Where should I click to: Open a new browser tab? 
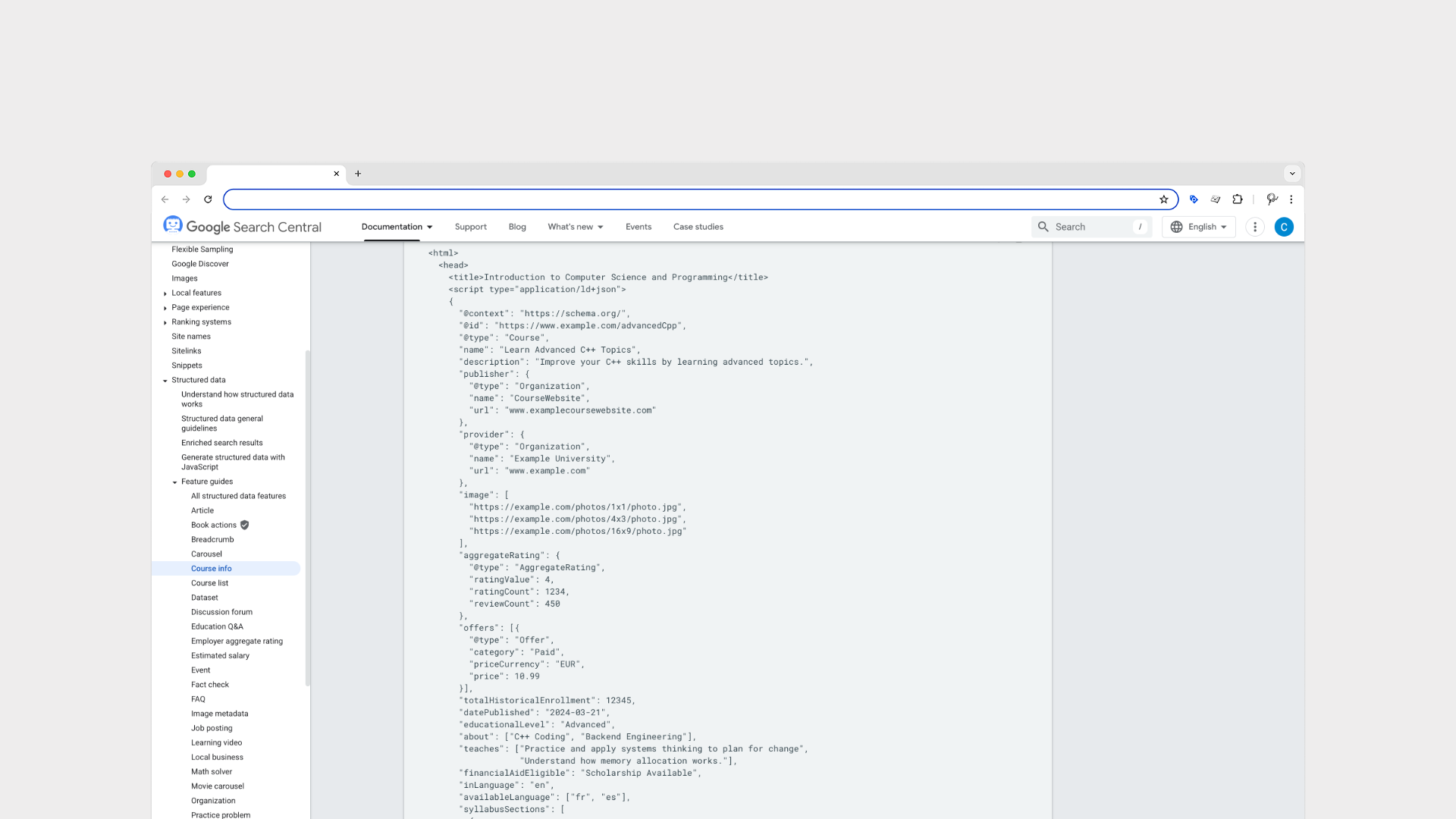(x=358, y=174)
